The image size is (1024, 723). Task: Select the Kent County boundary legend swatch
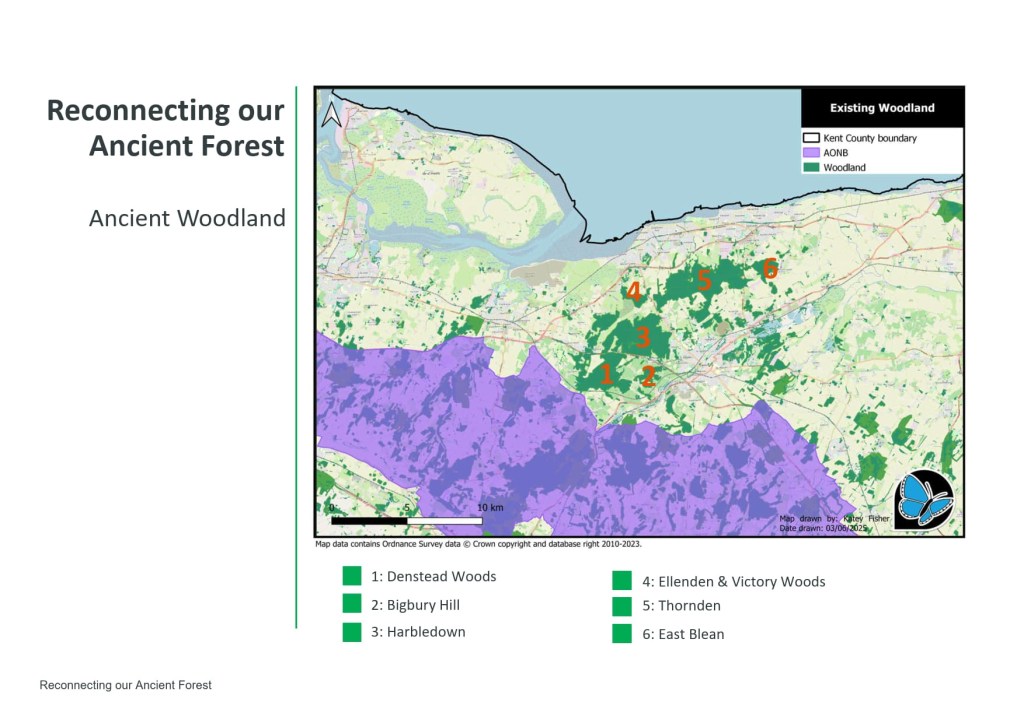click(x=812, y=138)
